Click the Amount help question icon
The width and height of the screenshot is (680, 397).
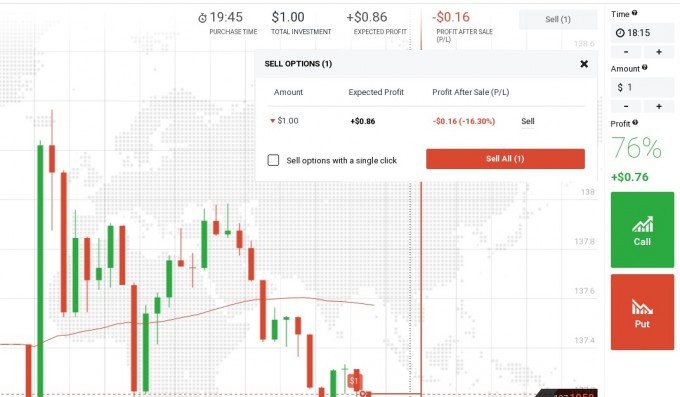point(644,67)
